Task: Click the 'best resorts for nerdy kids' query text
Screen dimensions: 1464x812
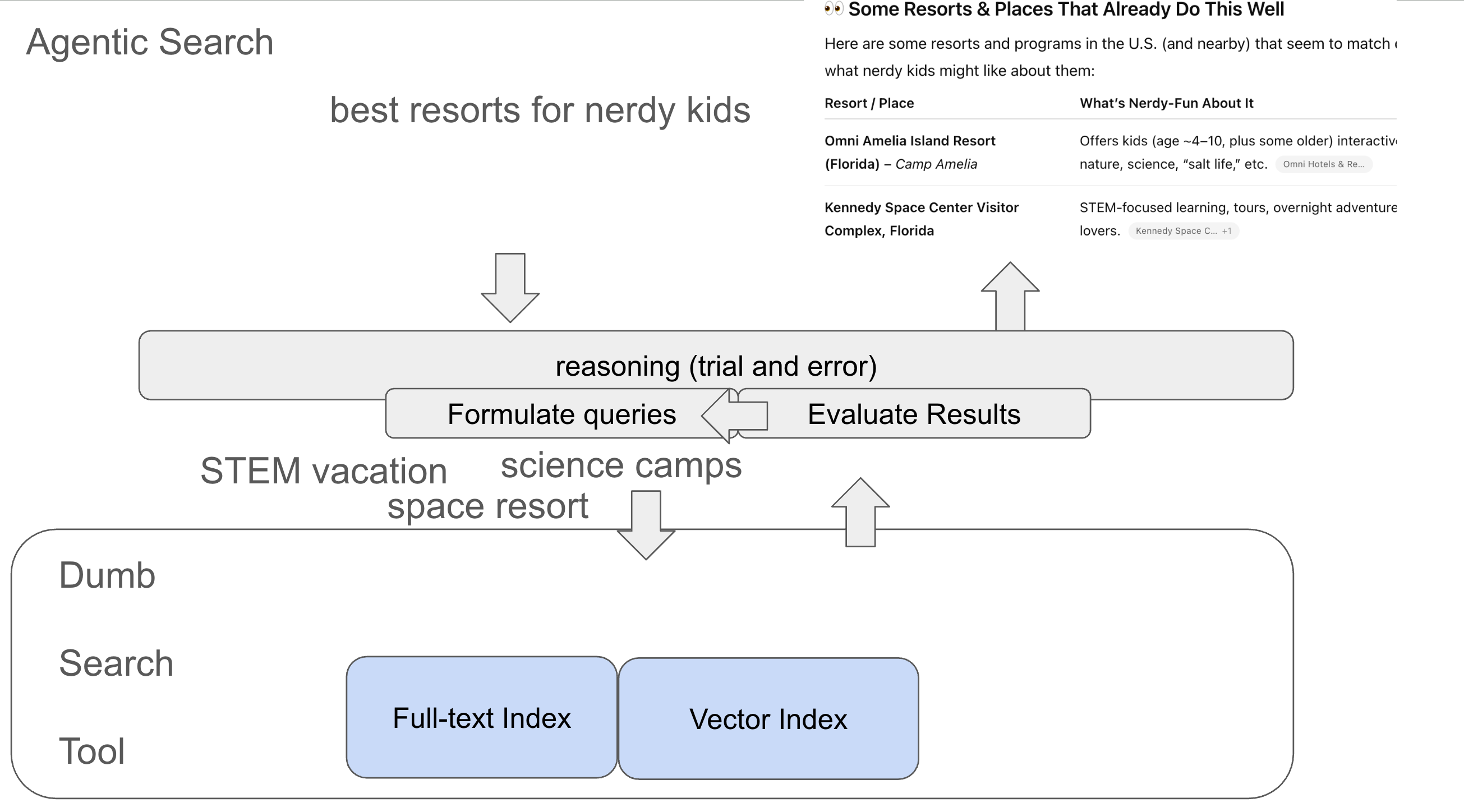Action: [x=540, y=110]
